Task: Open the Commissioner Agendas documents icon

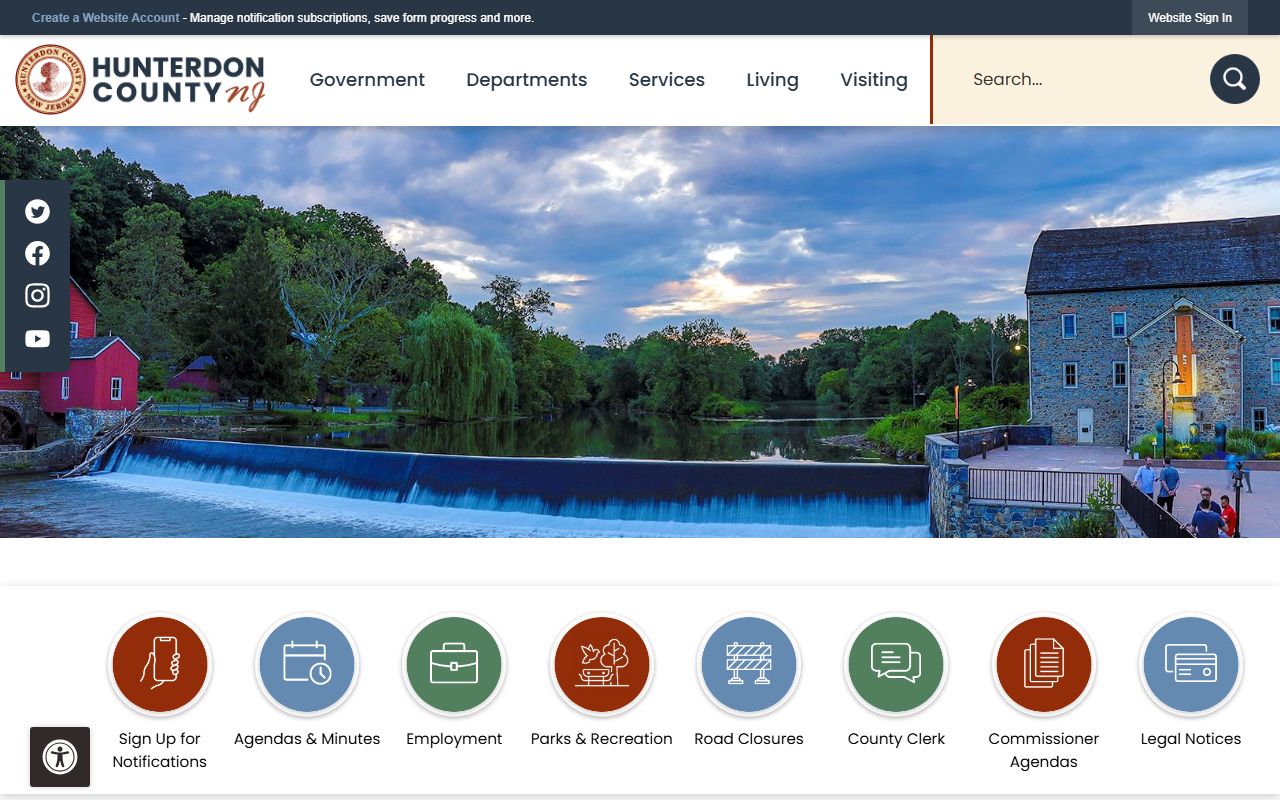Action: (x=1043, y=664)
